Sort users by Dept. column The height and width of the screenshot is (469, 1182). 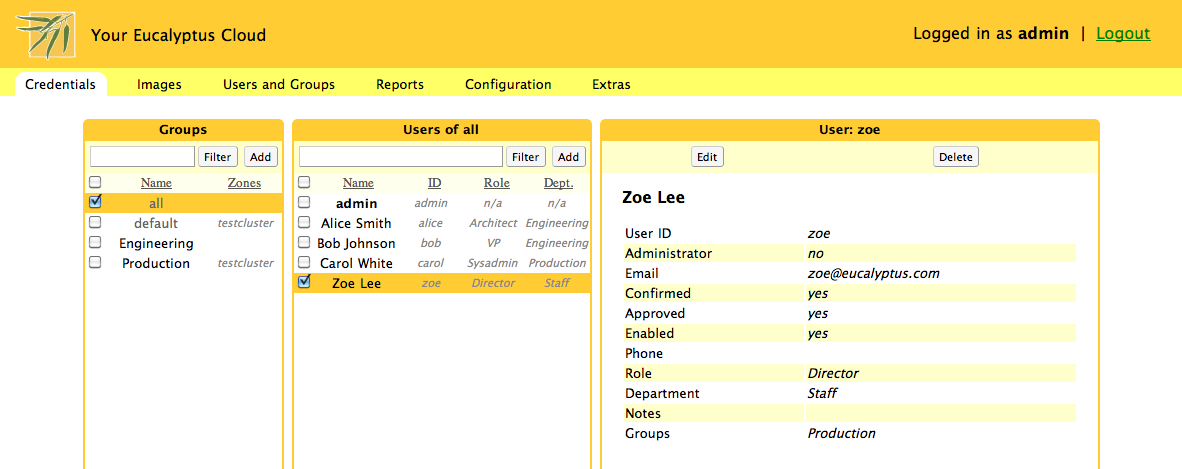click(x=559, y=182)
